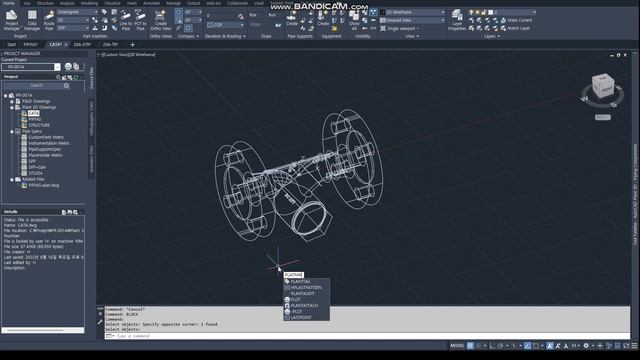Switch to the PIPING drawing tab

[x=31, y=44]
